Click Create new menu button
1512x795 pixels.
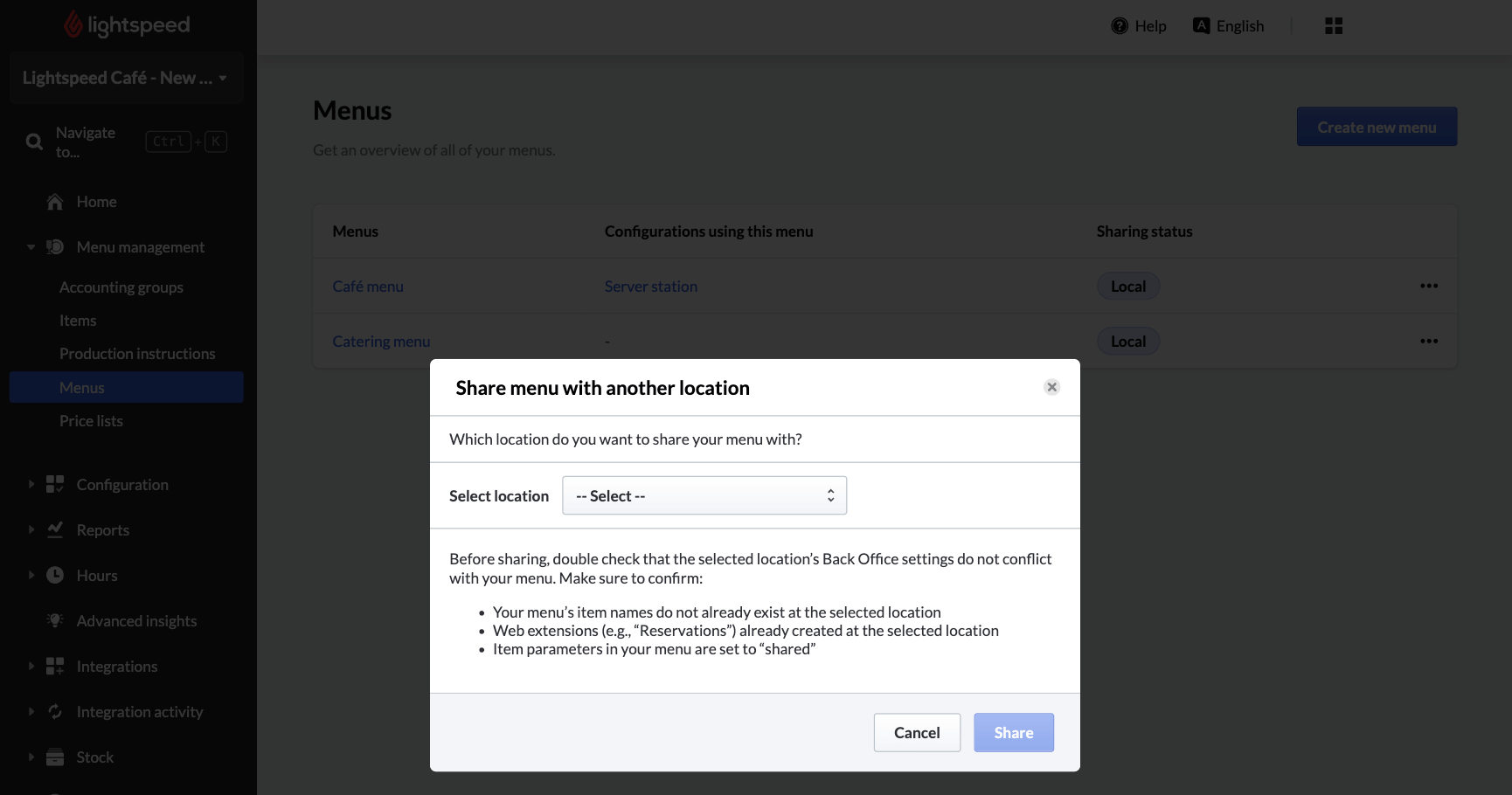pyautogui.click(x=1376, y=128)
